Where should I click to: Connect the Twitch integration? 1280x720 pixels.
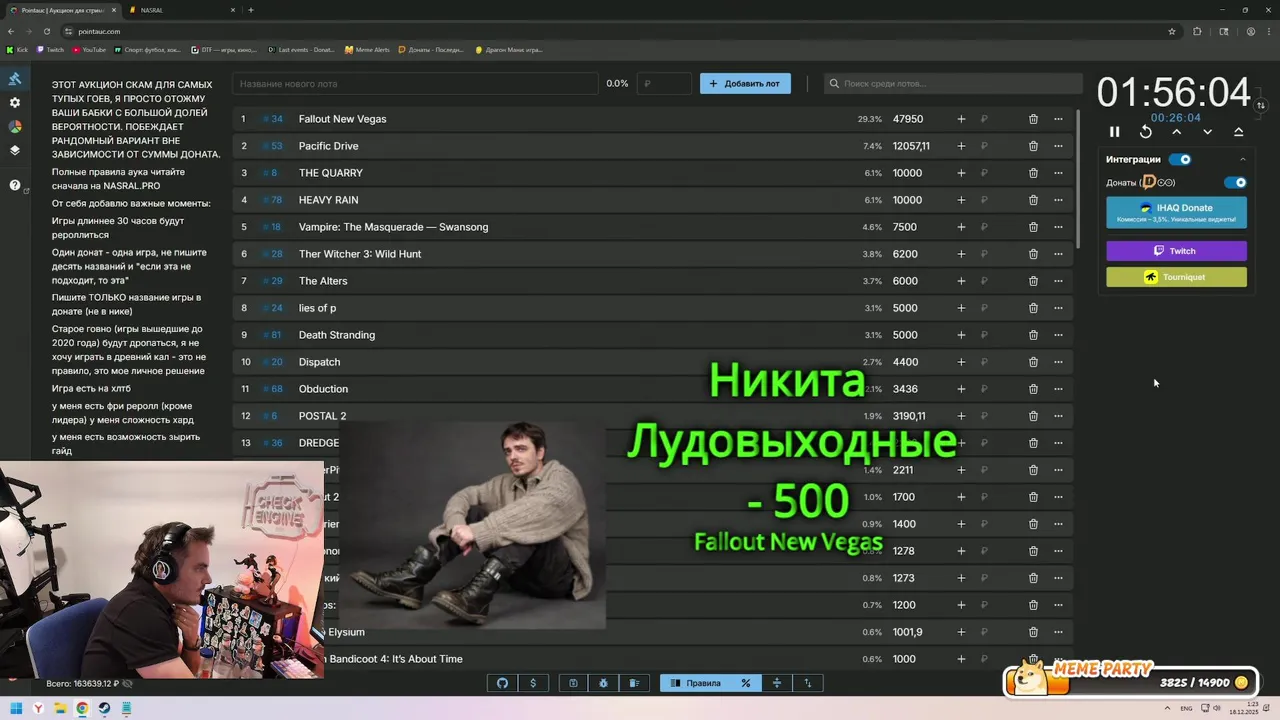coord(1176,251)
